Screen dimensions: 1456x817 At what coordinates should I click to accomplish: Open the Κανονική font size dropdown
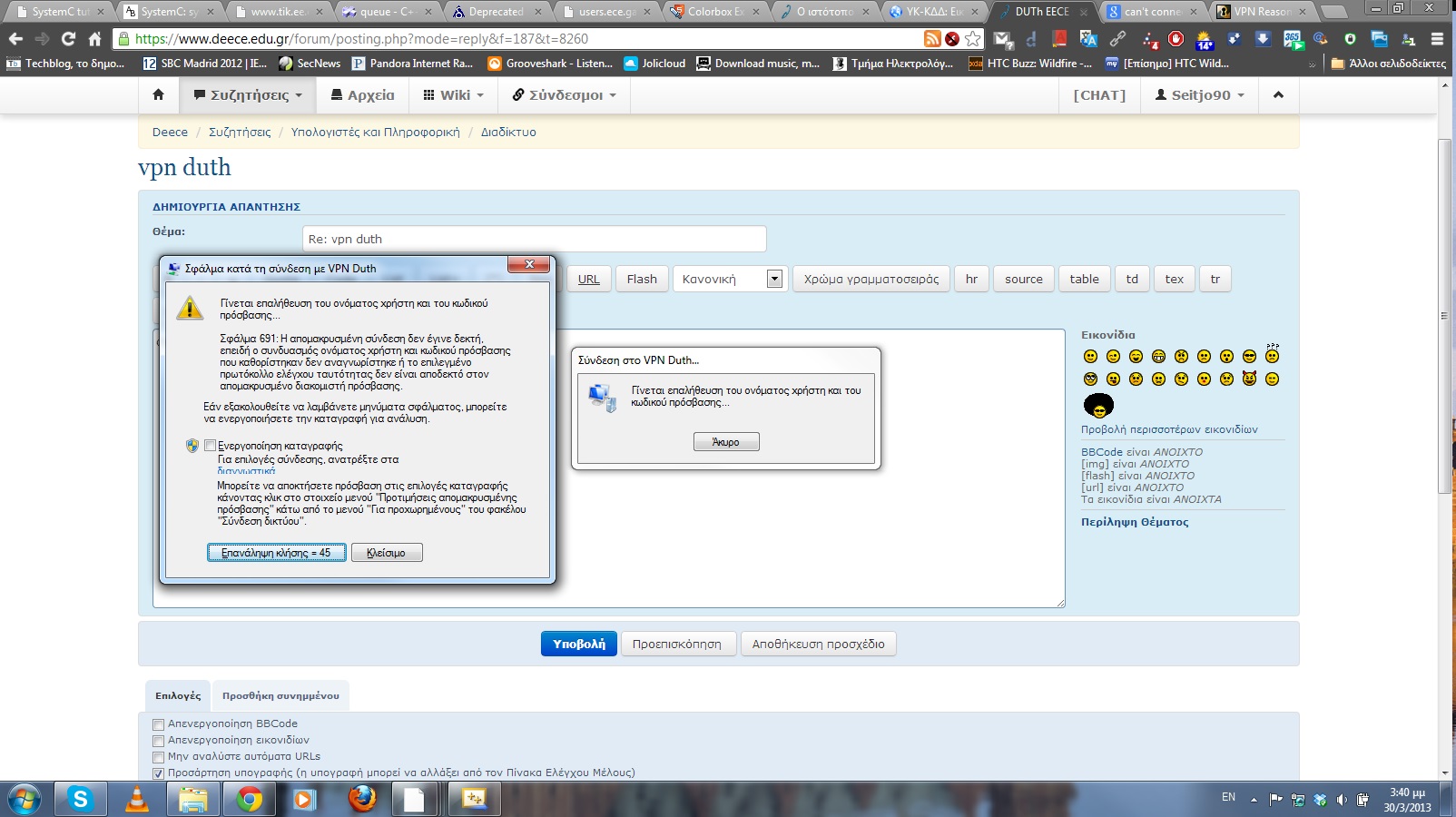pos(774,279)
